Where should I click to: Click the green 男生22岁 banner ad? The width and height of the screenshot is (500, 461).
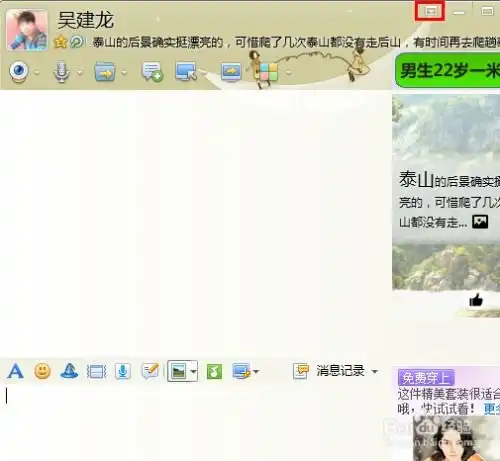point(447,71)
